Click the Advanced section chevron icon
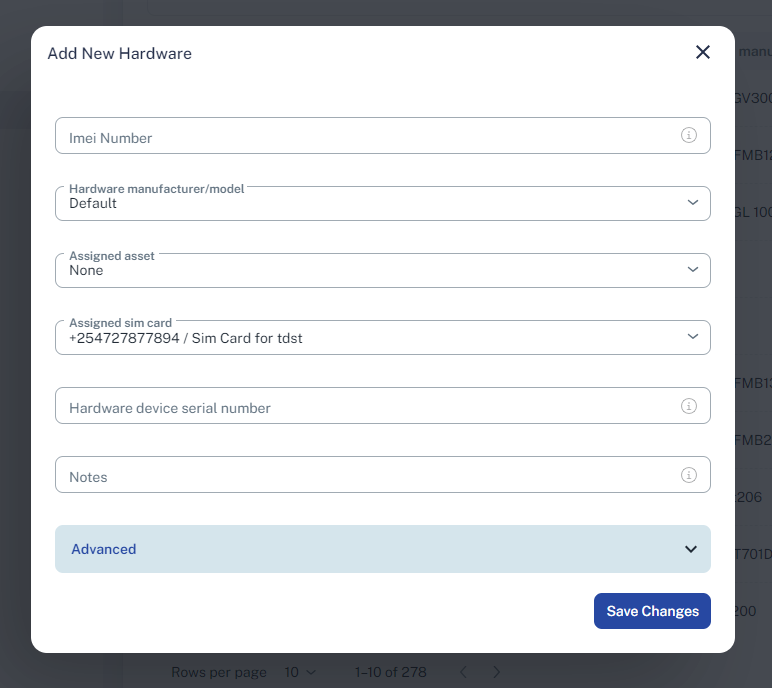Image resolution: width=772 pixels, height=688 pixels. click(x=691, y=549)
